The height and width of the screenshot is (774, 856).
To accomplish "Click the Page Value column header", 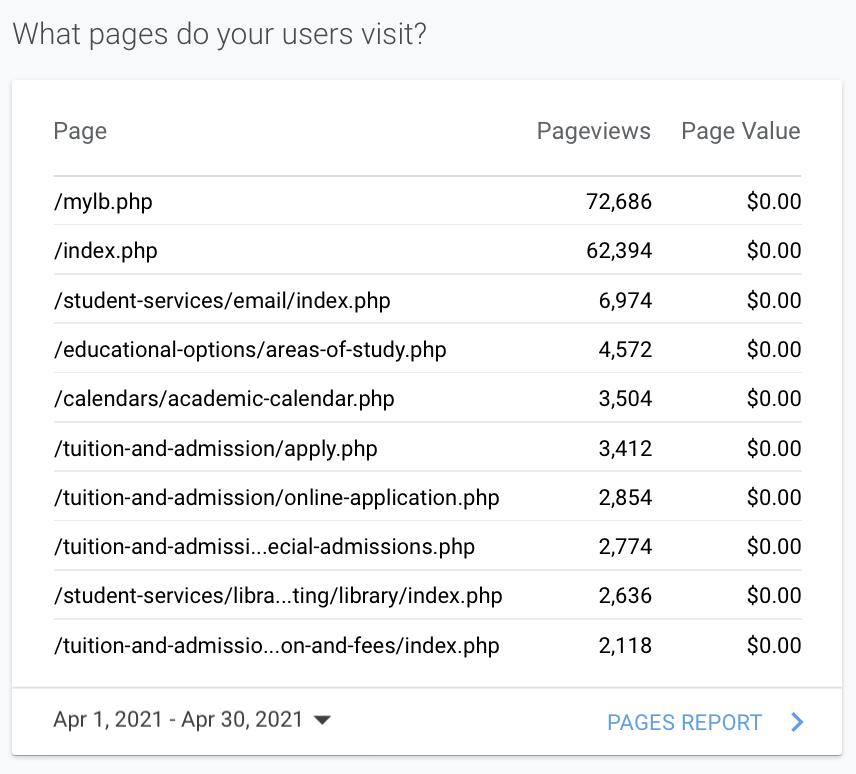I will coord(741,131).
